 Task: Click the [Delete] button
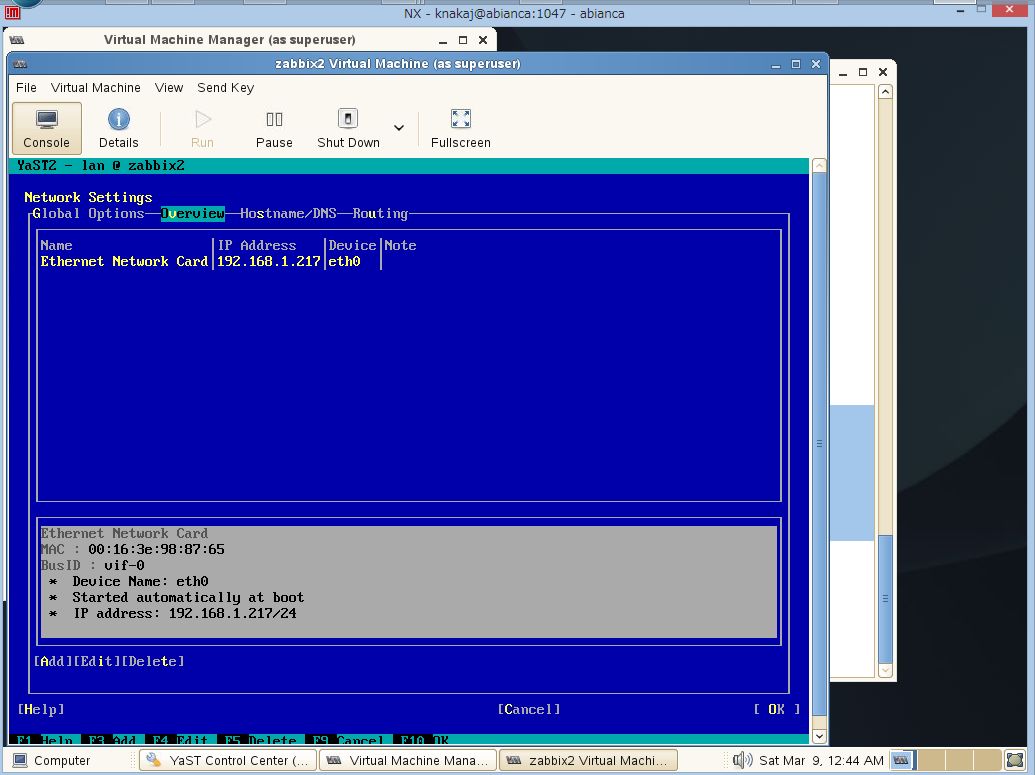pyautogui.click(x=153, y=661)
